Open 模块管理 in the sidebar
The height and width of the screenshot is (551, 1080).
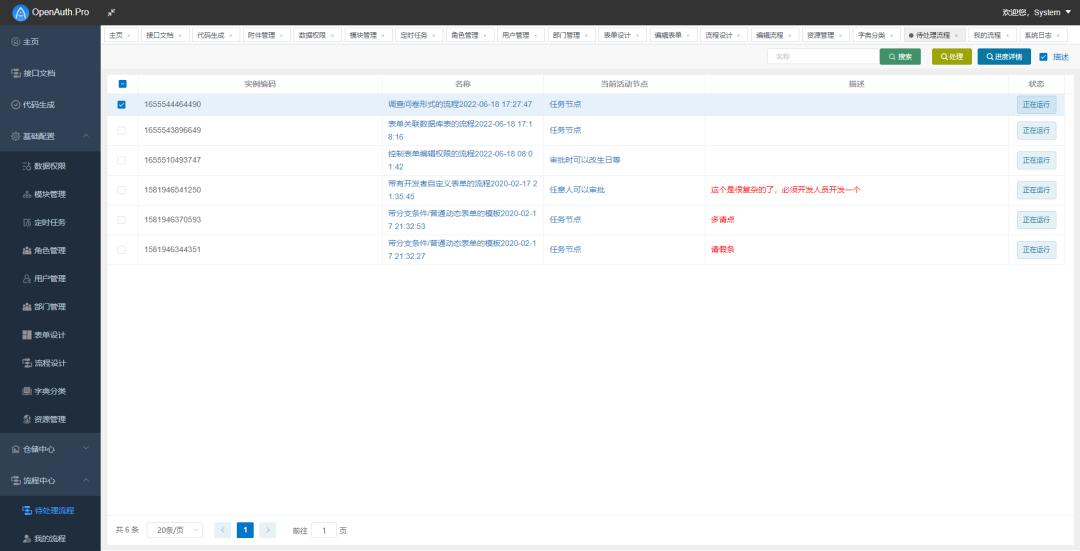(x=50, y=194)
